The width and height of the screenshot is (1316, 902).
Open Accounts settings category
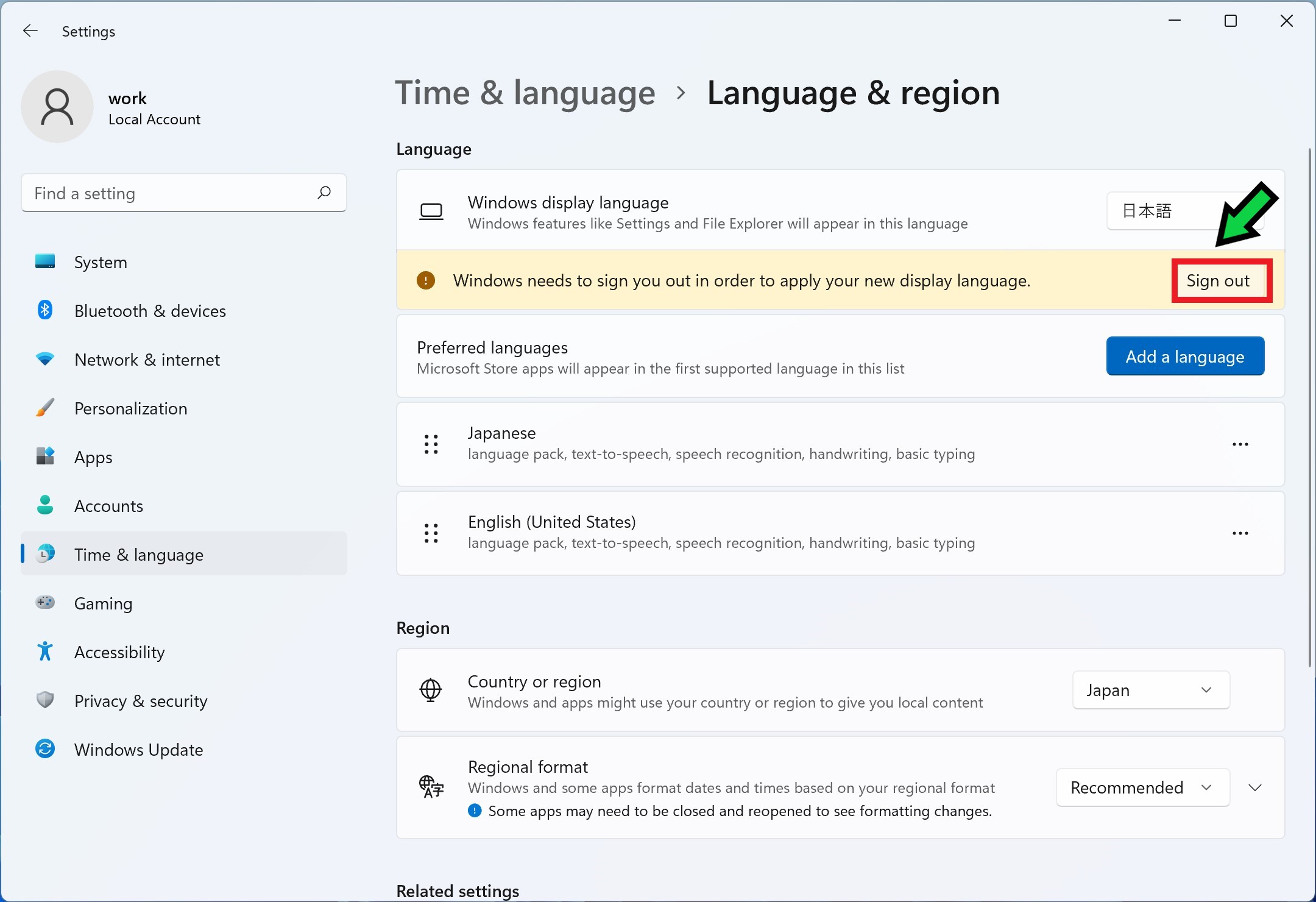point(184,506)
